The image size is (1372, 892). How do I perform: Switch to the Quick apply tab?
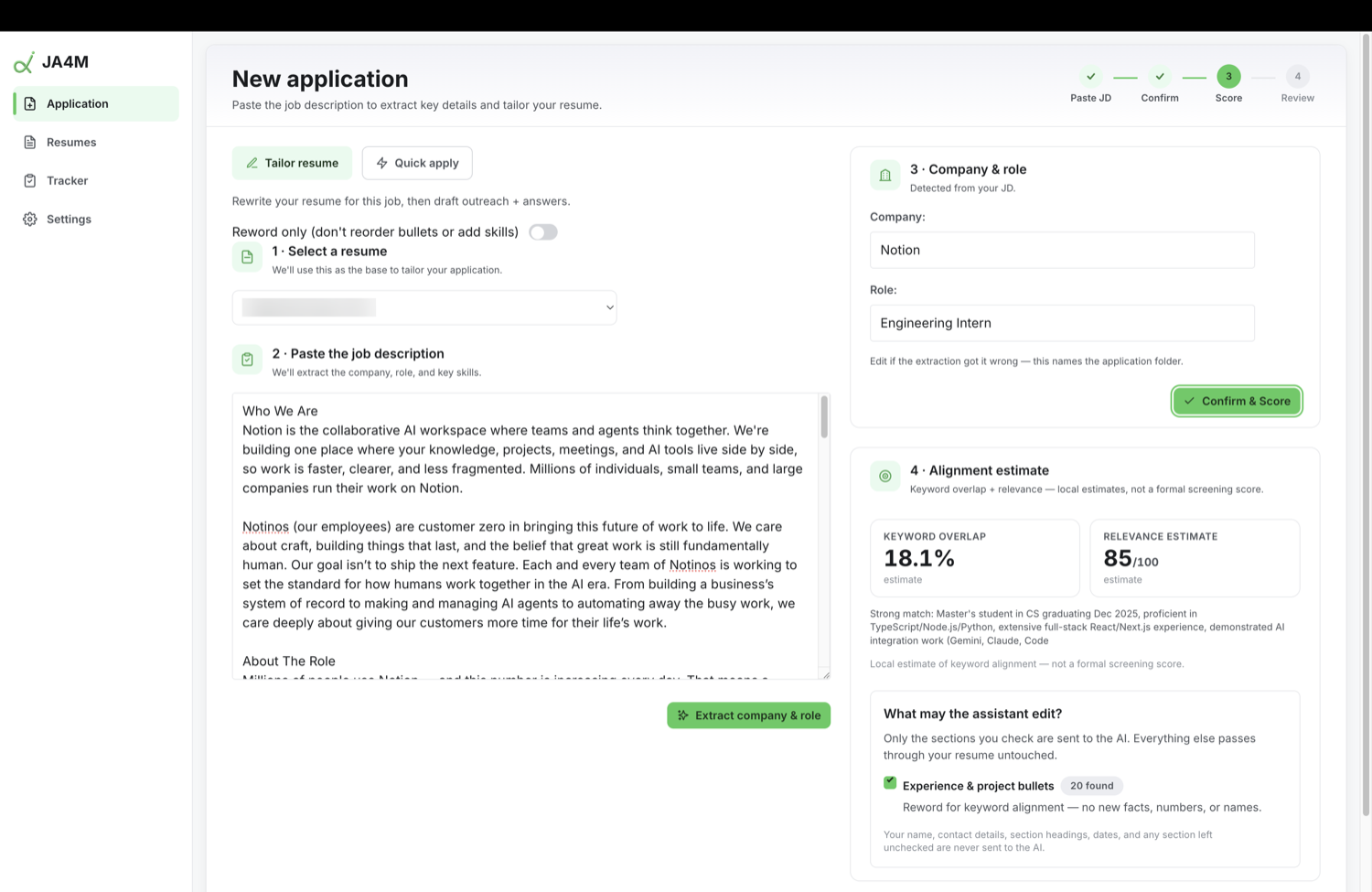[x=417, y=163]
